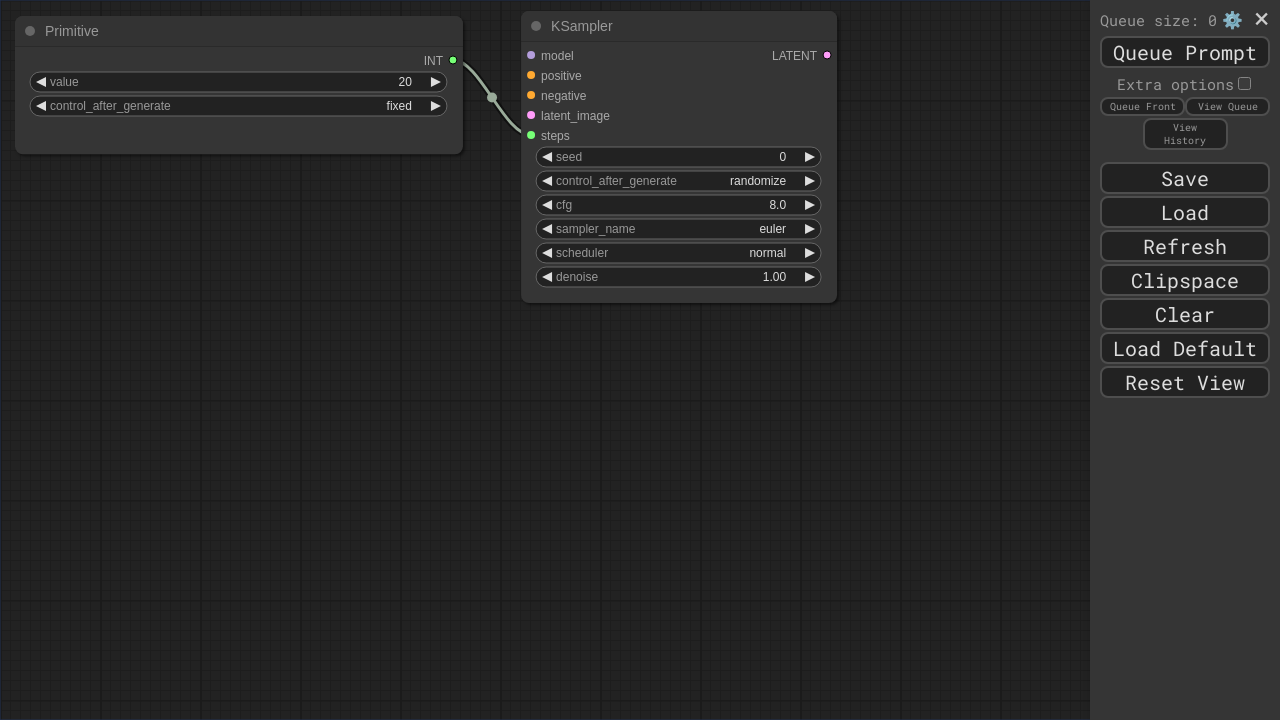Click the Primitive INT output connector
1280x720 pixels.
coord(453,60)
